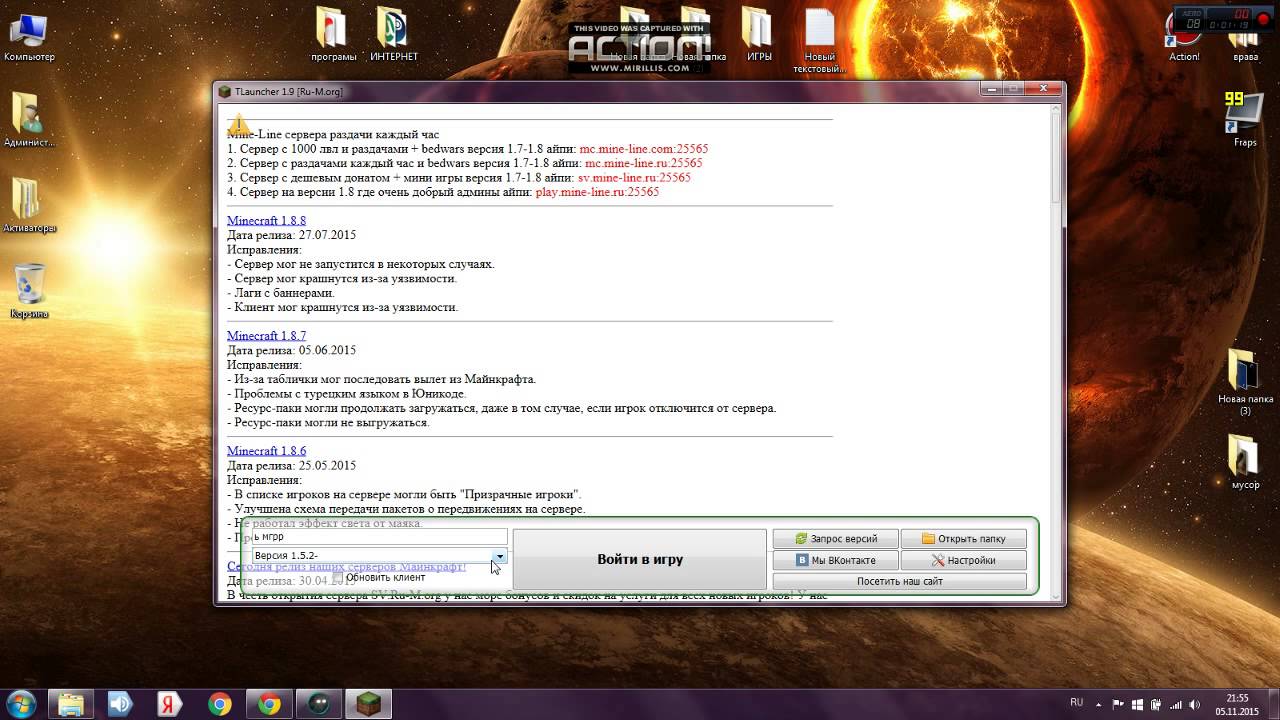Open the ИГРЫ desktop folder
This screenshot has width=1280, height=720.
click(x=759, y=35)
